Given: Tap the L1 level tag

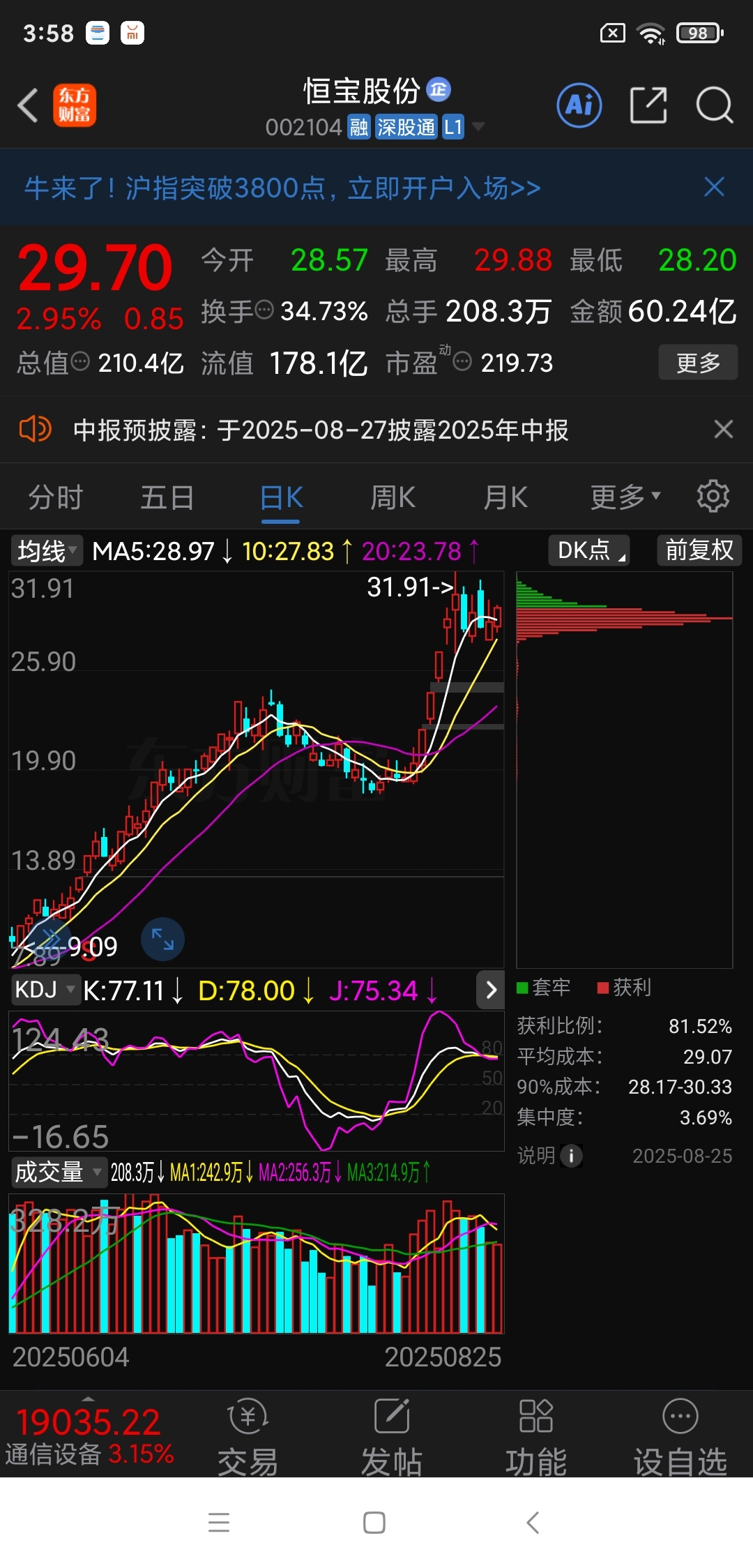Looking at the screenshot, I should 453,127.
